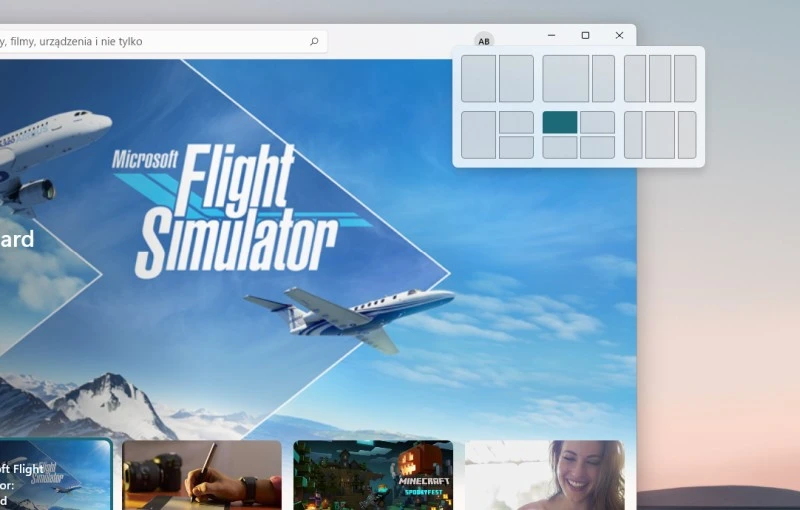Viewport: 800px width, 510px height.
Task: Select highlighted top-left quadrant snap zone
Action: [x=560, y=122]
